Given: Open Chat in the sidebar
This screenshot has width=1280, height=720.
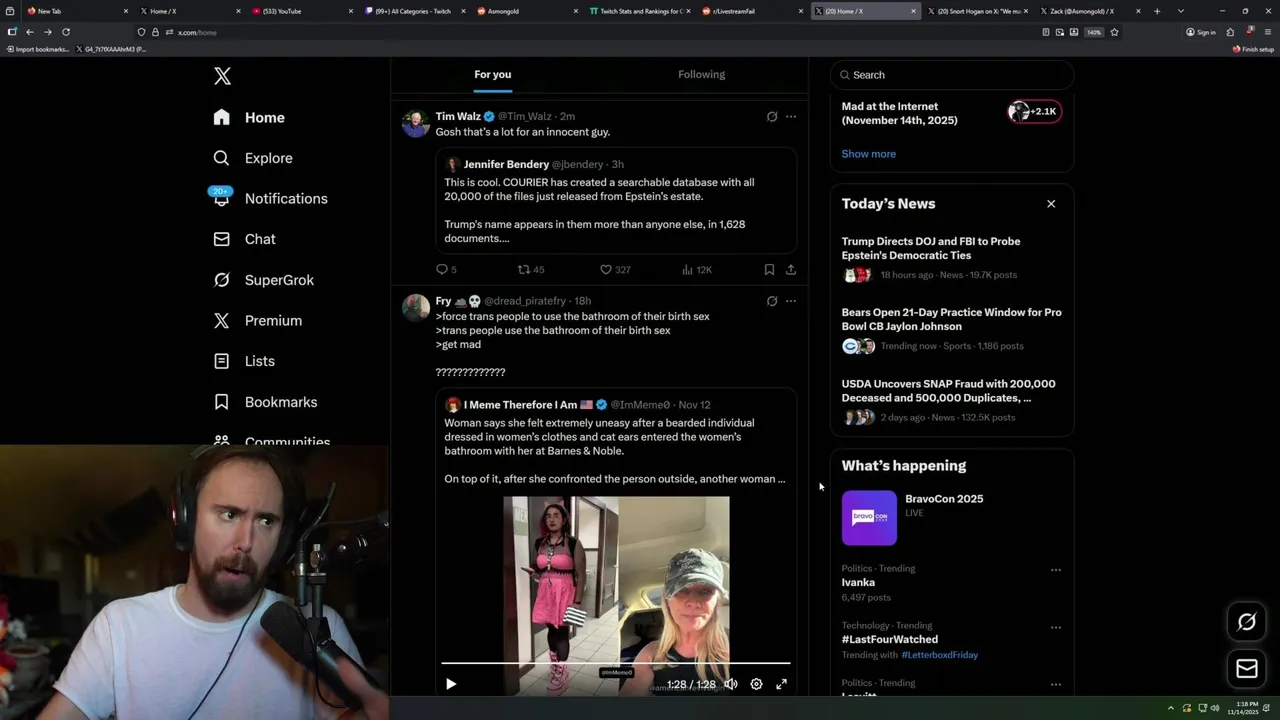Looking at the screenshot, I should [x=245, y=239].
